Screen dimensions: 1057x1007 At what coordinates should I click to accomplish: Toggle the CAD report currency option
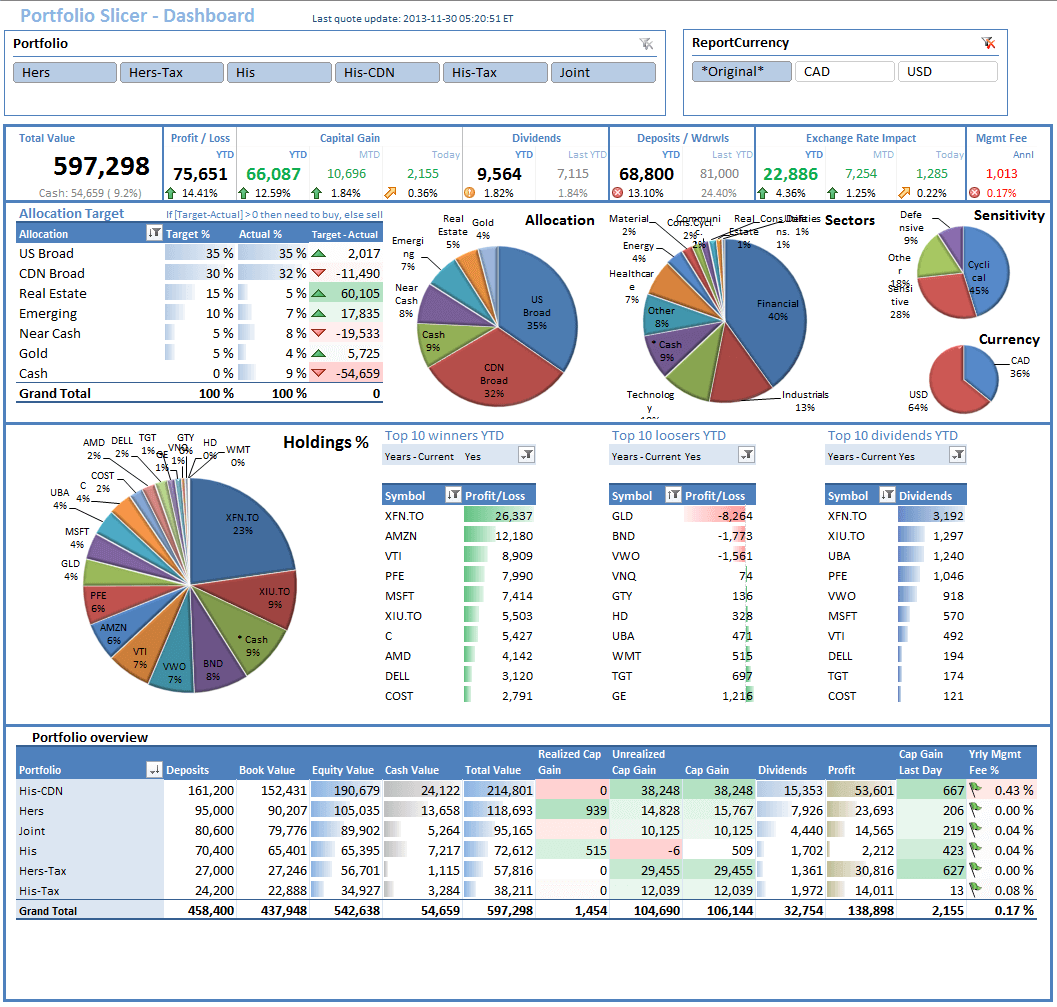click(x=844, y=71)
